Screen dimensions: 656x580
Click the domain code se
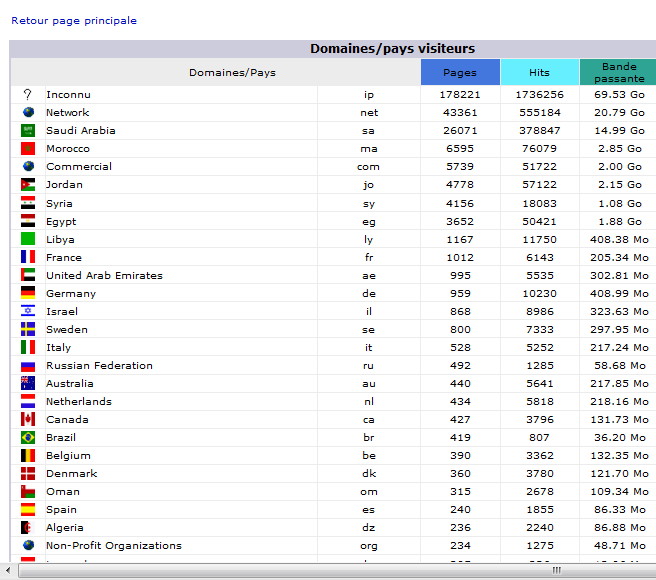(x=368, y=330)
